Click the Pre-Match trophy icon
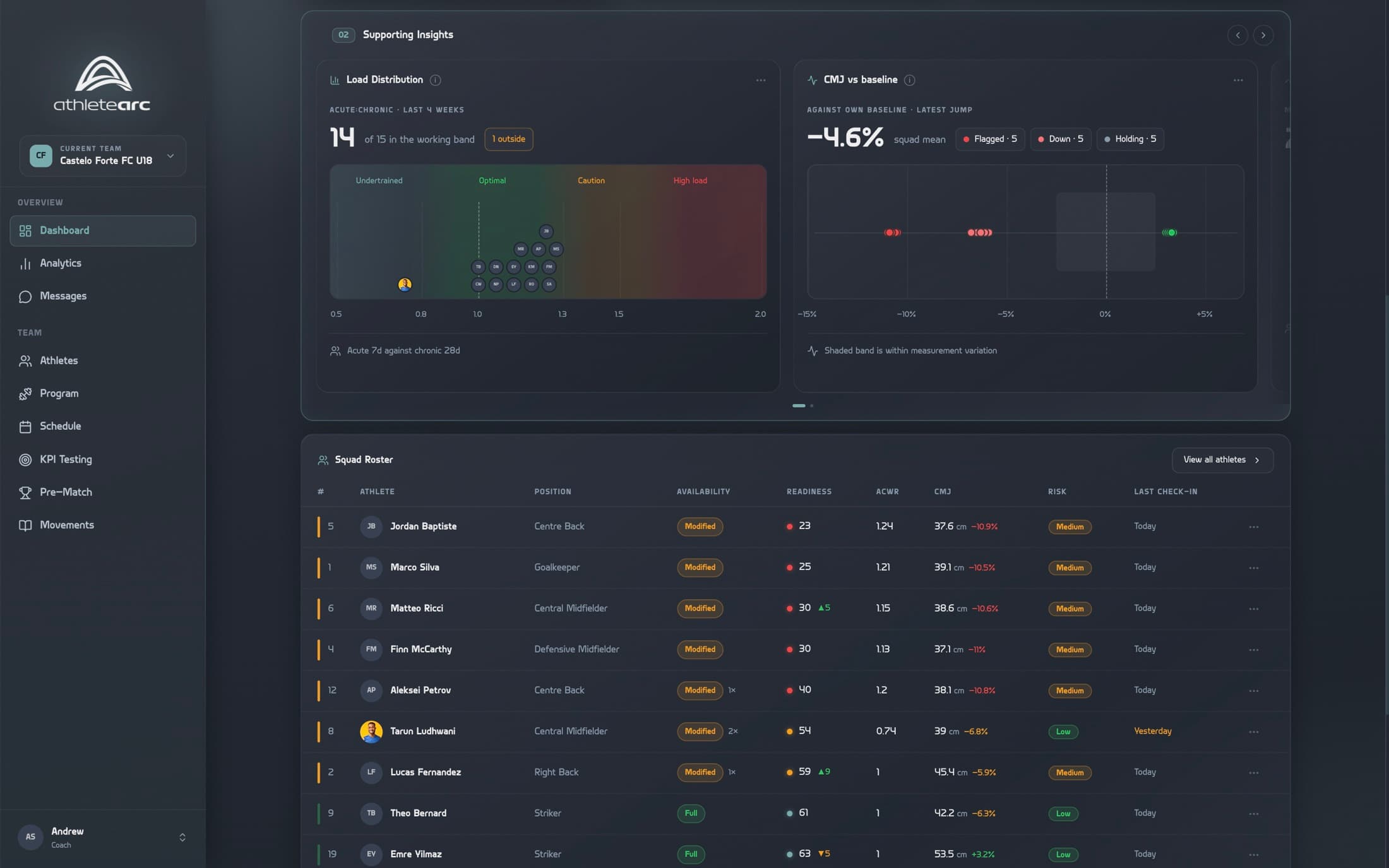Screen dimensions: 1389x868 [x=25, y=492]
